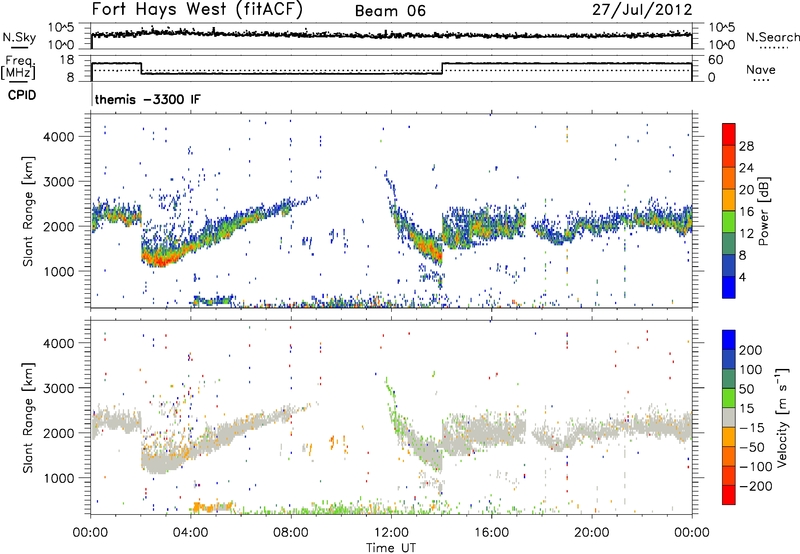Click the '16:00' time axis tick label
The width and height of the screenshot is (800, 554).
point(491,533)
